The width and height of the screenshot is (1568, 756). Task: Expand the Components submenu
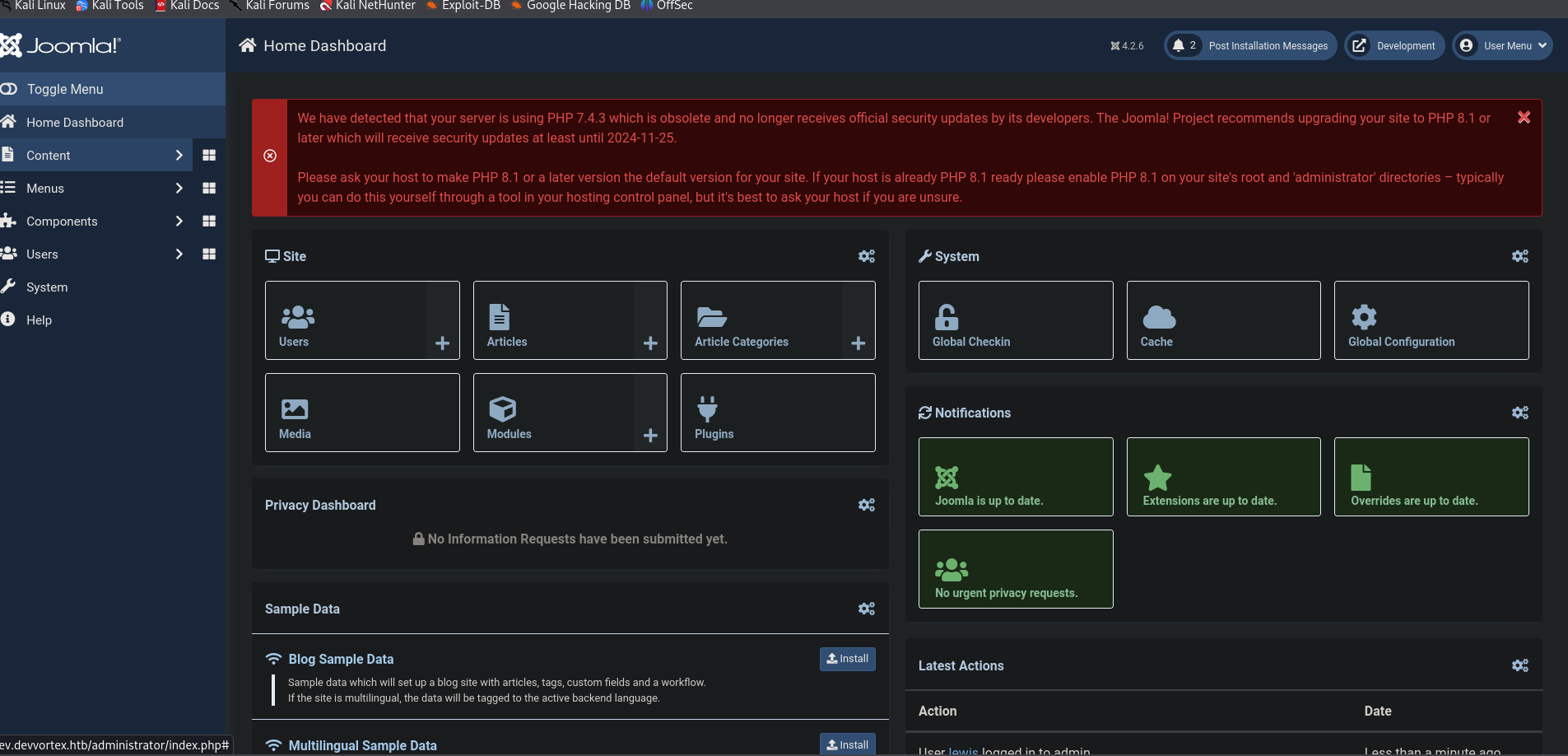tap(179, 221)
